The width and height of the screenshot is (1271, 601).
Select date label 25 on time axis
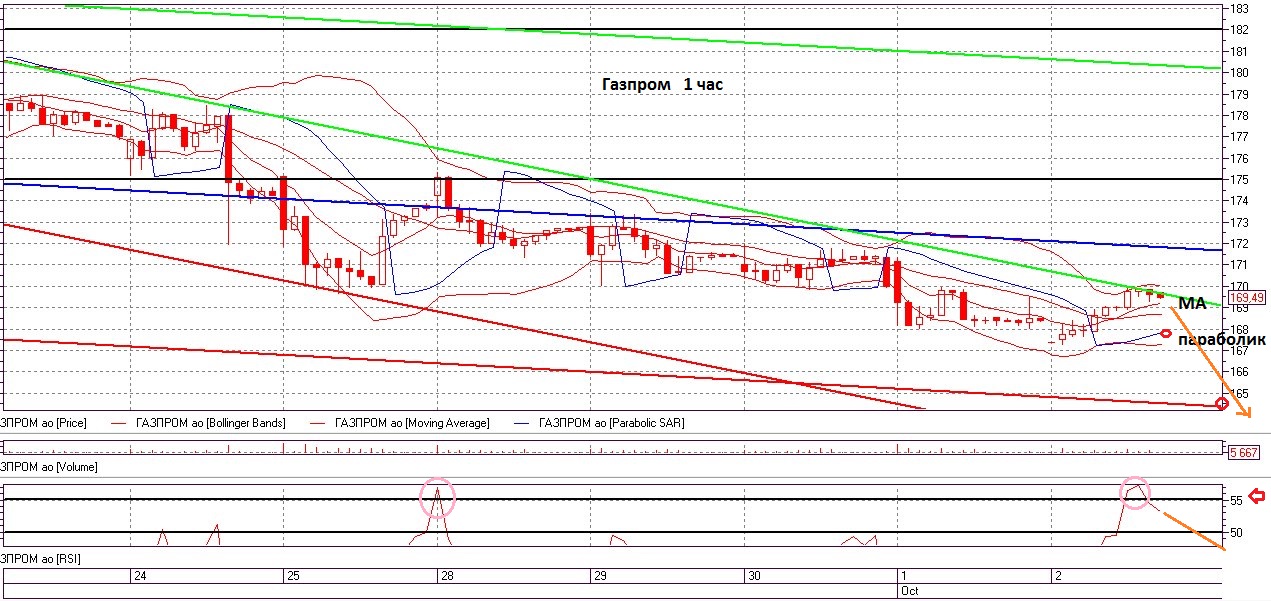click(292, 576)
